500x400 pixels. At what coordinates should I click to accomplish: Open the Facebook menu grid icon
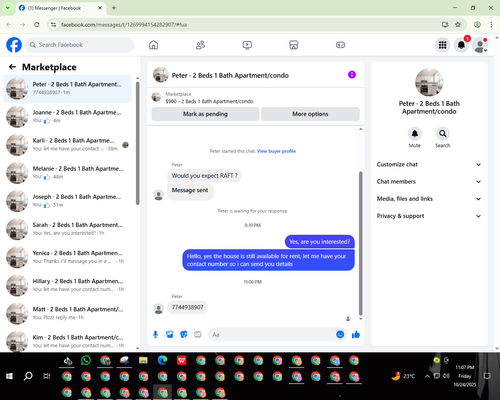442,45
